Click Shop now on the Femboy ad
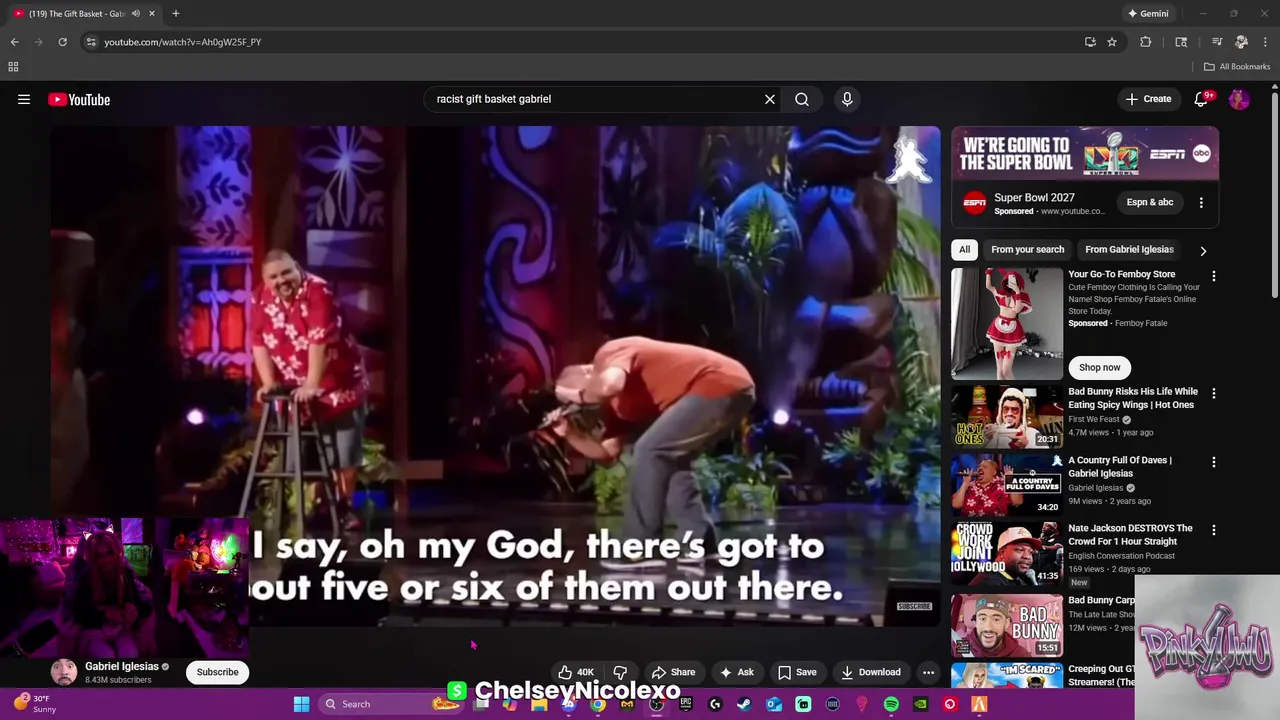Image resolution: width=1280 pixels, height=720 pixels. pyautogui.click(x=1099, y=367)
